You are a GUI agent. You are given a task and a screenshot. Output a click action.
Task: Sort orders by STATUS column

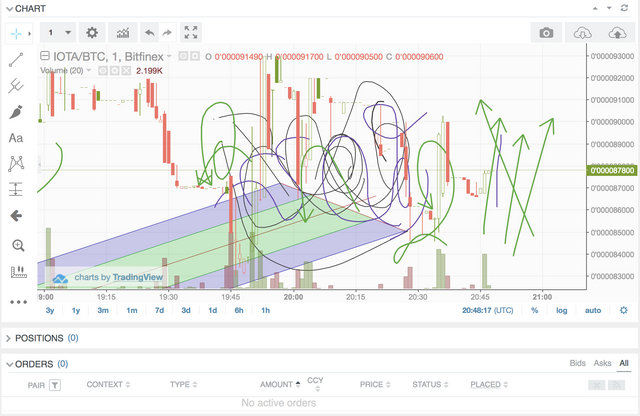point(430,384)
